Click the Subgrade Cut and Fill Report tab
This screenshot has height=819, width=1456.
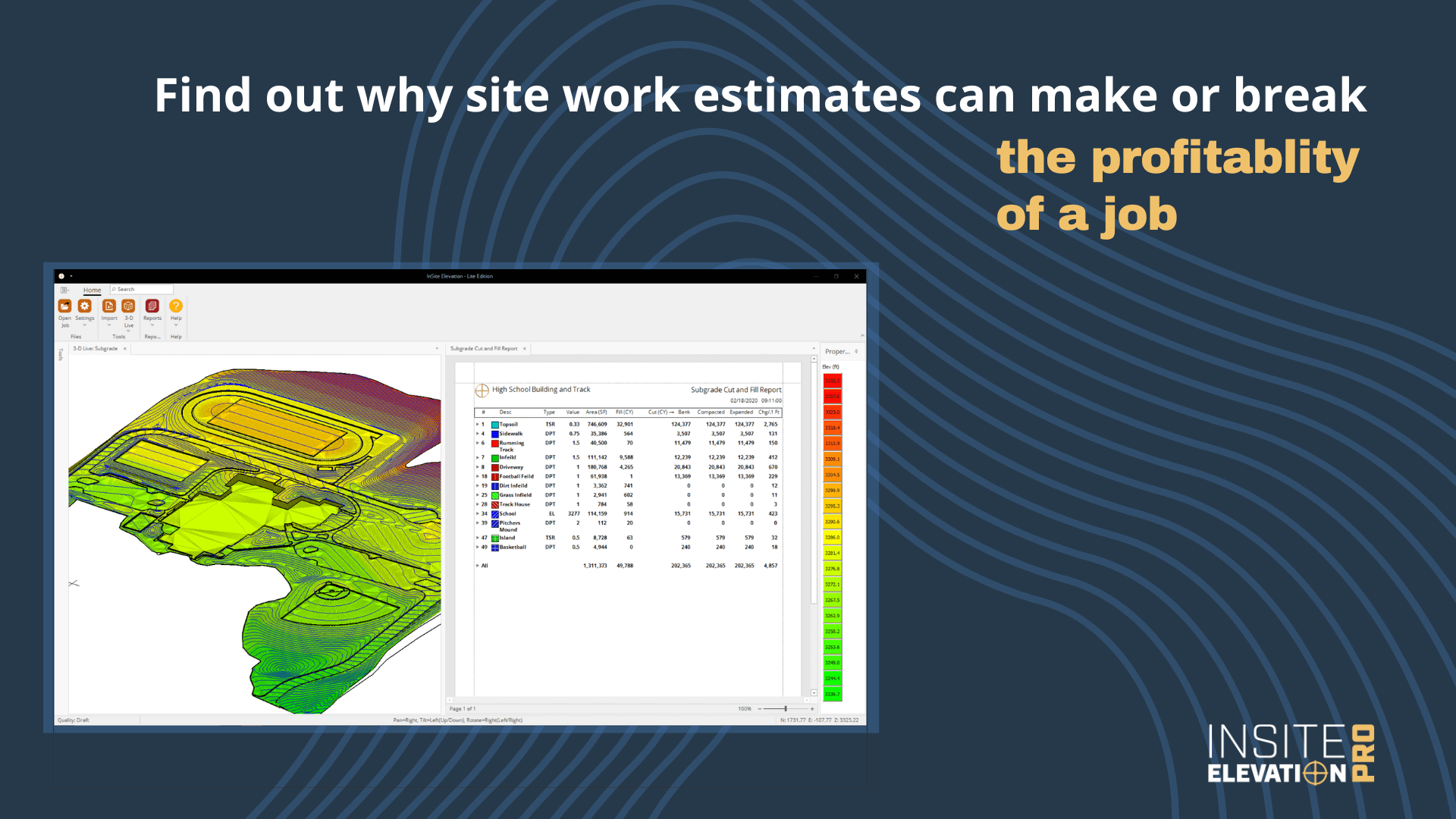[483, 348]
